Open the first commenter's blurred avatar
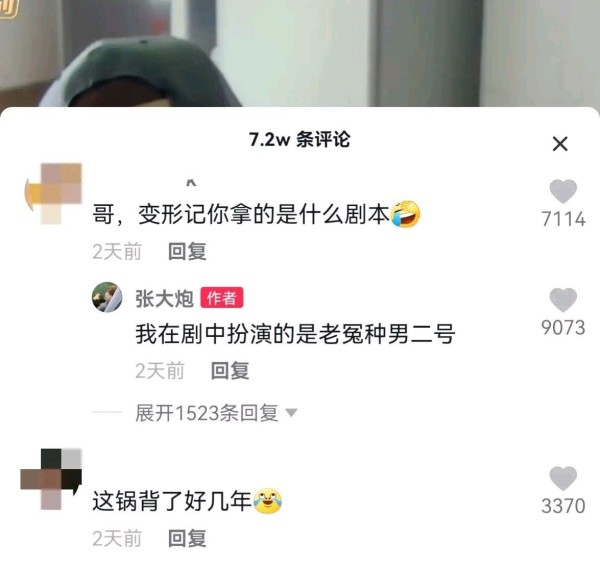 click(x=54, y=193)
